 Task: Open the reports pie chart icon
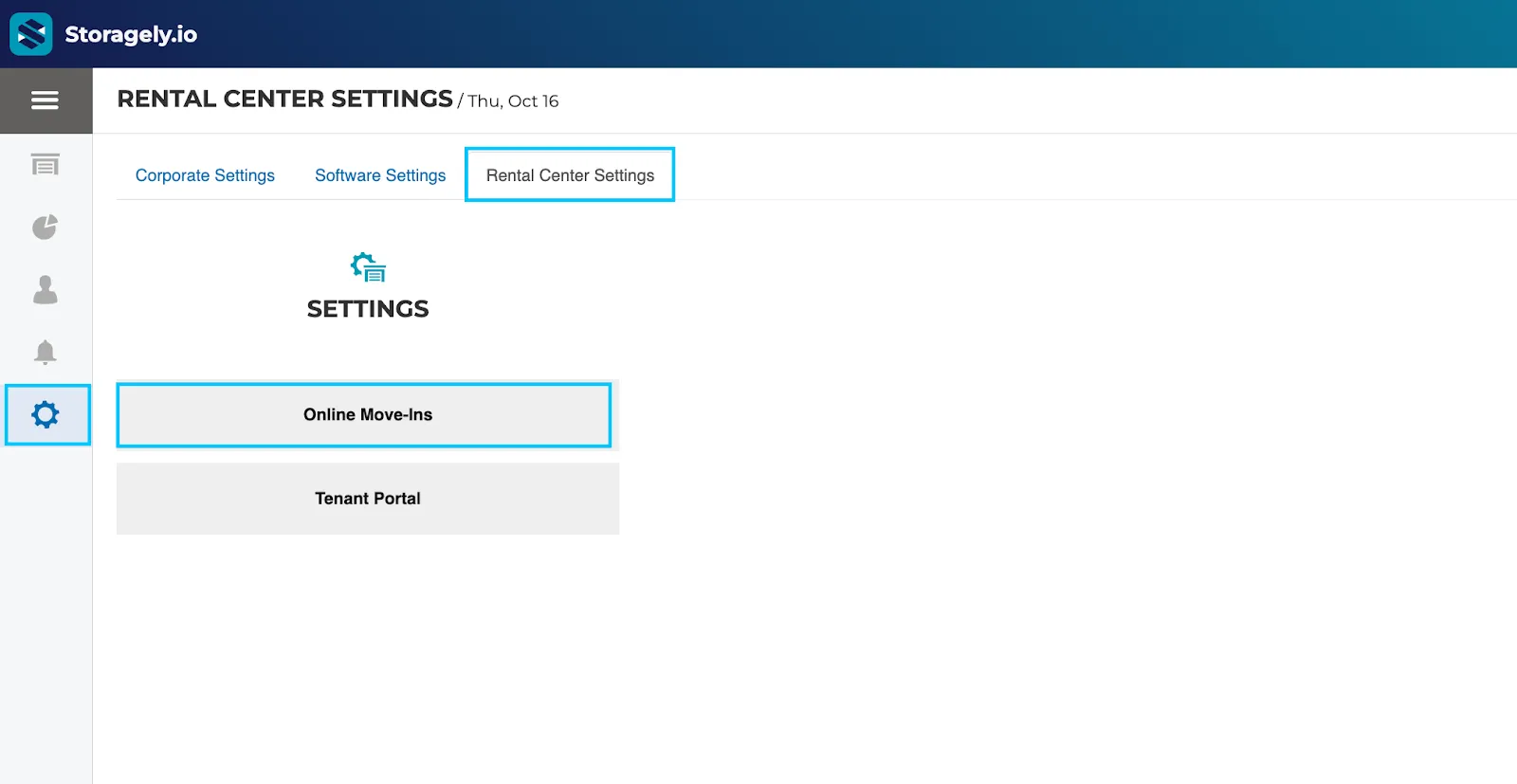[x=46, y=228]
